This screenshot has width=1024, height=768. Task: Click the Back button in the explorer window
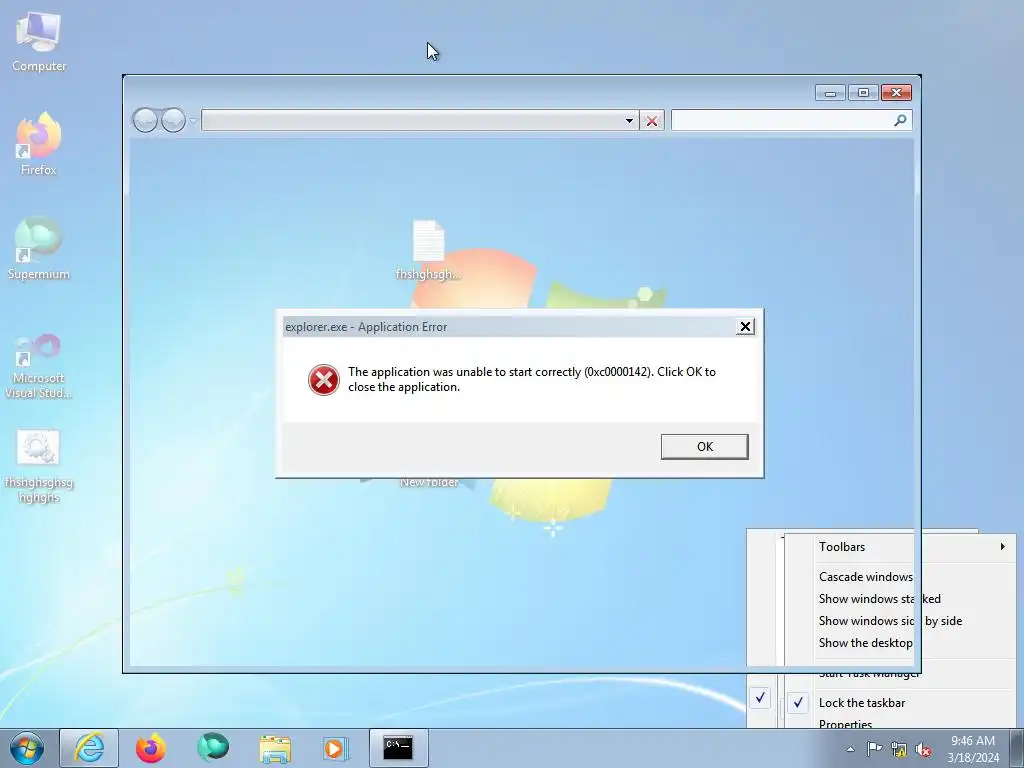pyautogui.click(x=145, y=120)
